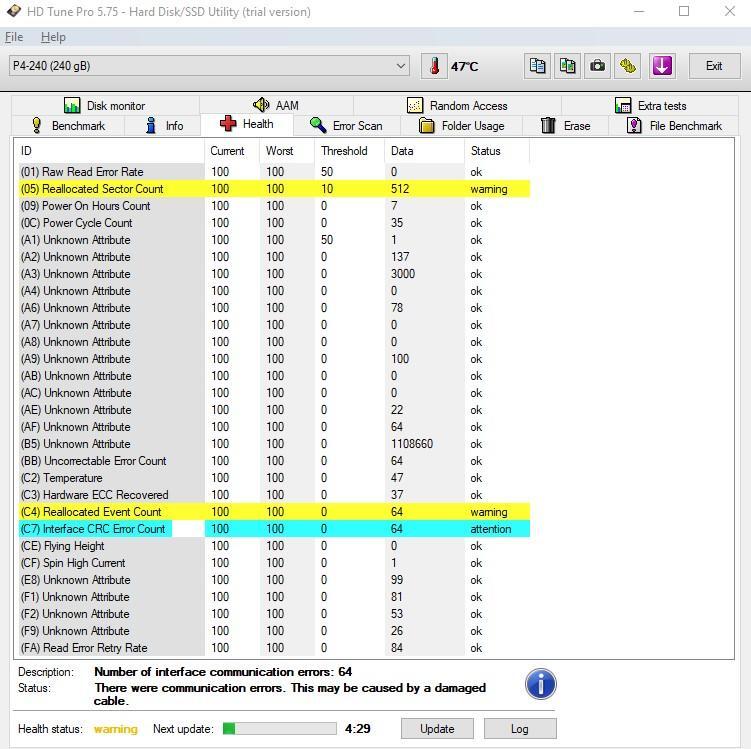751x749 pixels.
Task: Open options via the yellow wrench icon
Action: [627, 66]
